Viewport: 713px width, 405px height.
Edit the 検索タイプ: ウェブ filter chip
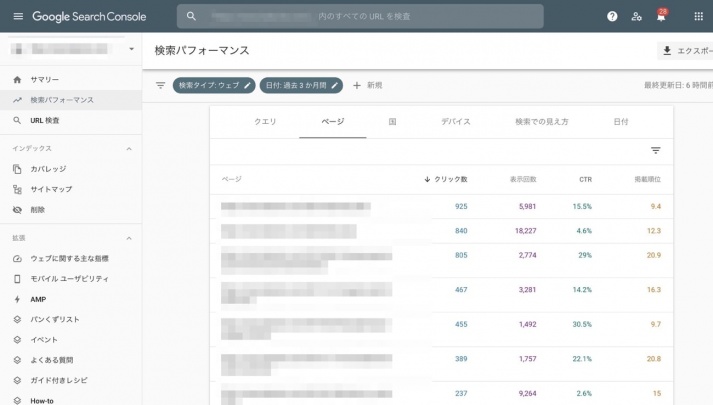coord(214,85)
